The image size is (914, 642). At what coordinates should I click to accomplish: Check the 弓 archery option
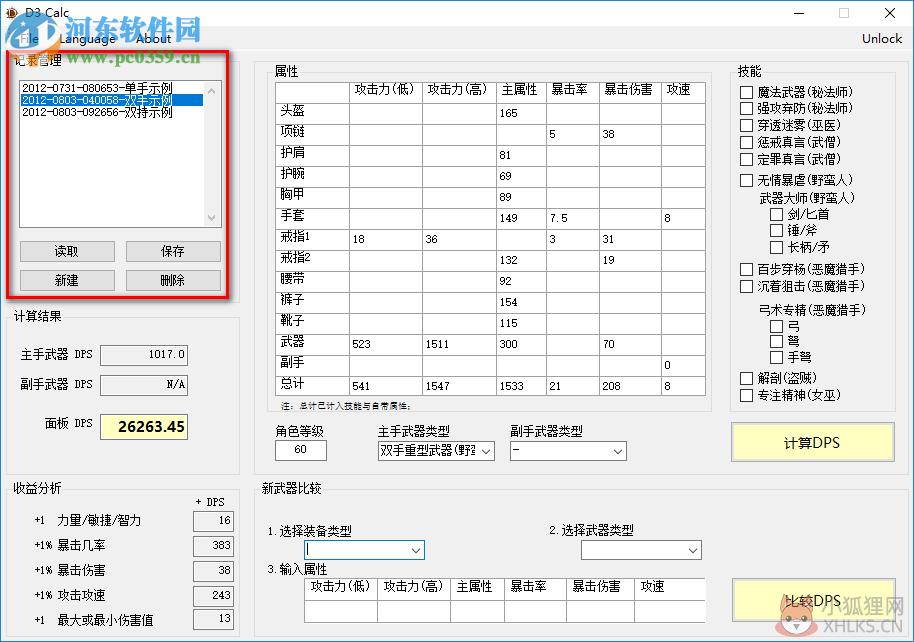pyautogui.click(x=776, y=326)
